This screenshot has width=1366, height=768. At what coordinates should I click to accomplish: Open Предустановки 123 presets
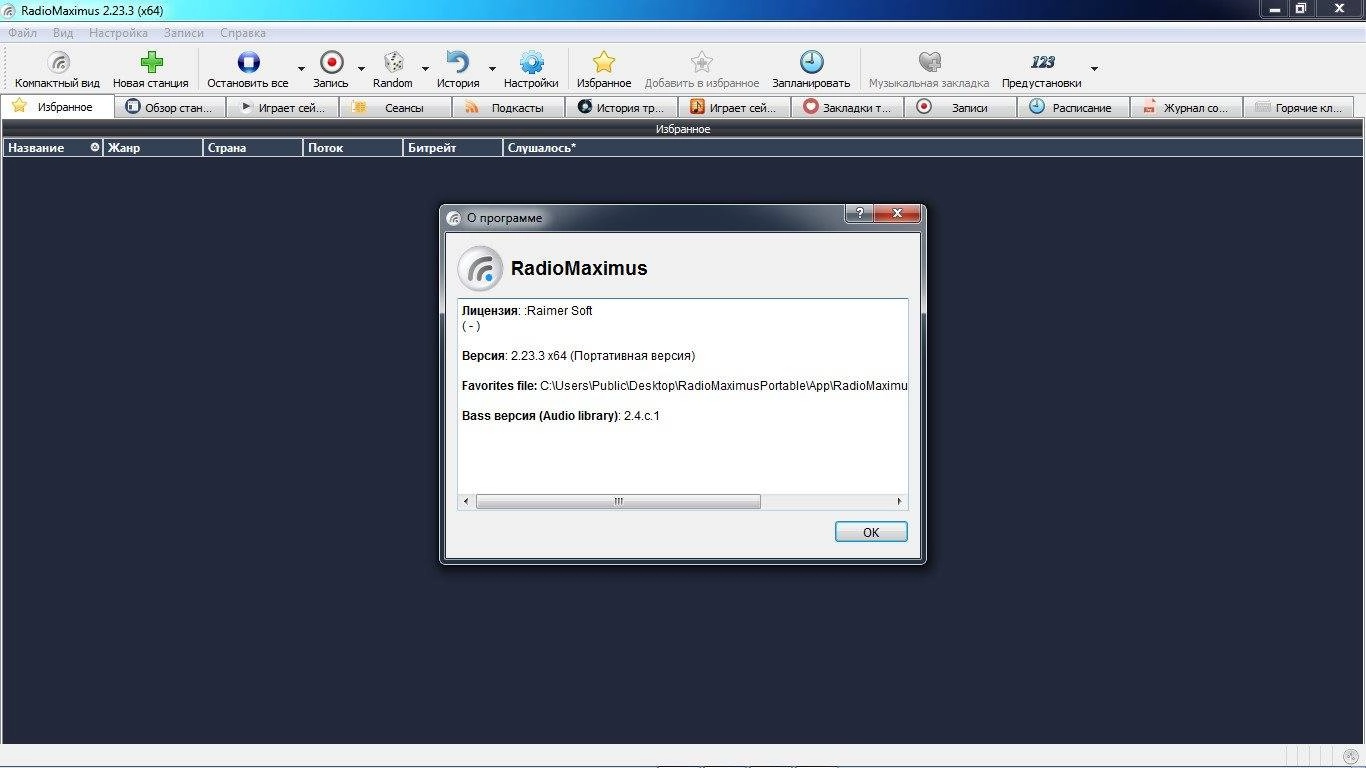coord(1042,70)
